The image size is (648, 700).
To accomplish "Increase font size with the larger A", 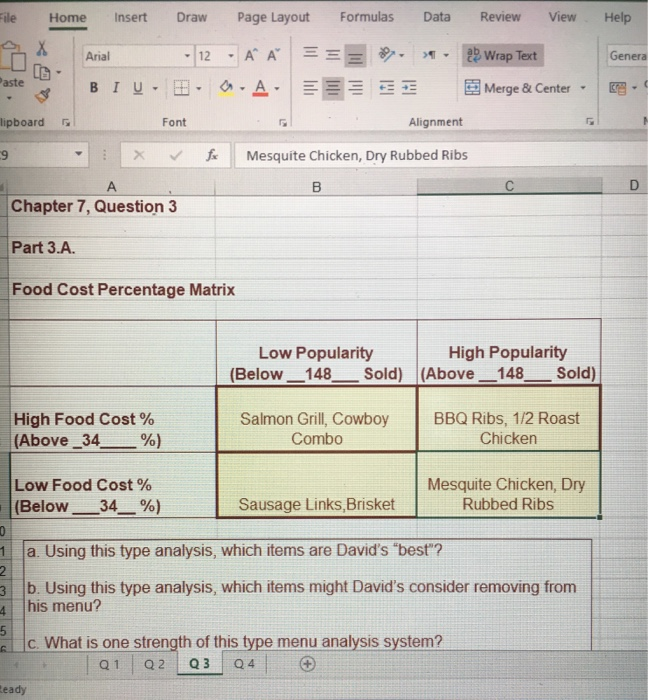I will (251, 56).
